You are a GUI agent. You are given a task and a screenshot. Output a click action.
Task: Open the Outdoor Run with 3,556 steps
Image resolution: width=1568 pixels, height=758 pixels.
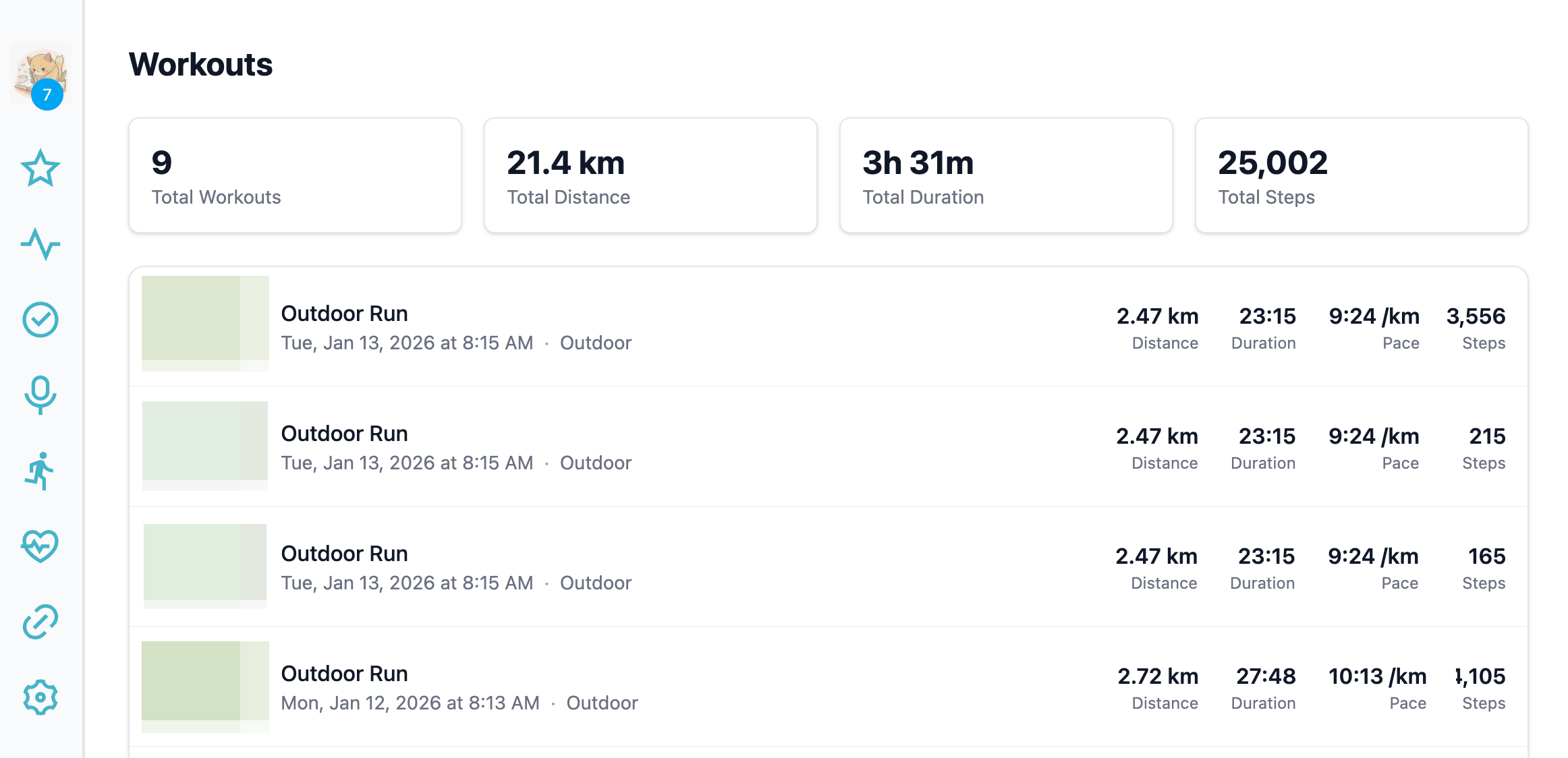[344, 314]
